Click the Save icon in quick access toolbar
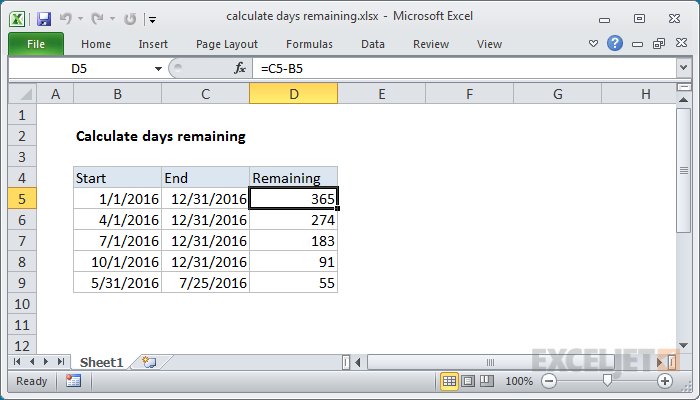This screenshot has height=400, width=700. pyautogui.click(x=43, y=18)
